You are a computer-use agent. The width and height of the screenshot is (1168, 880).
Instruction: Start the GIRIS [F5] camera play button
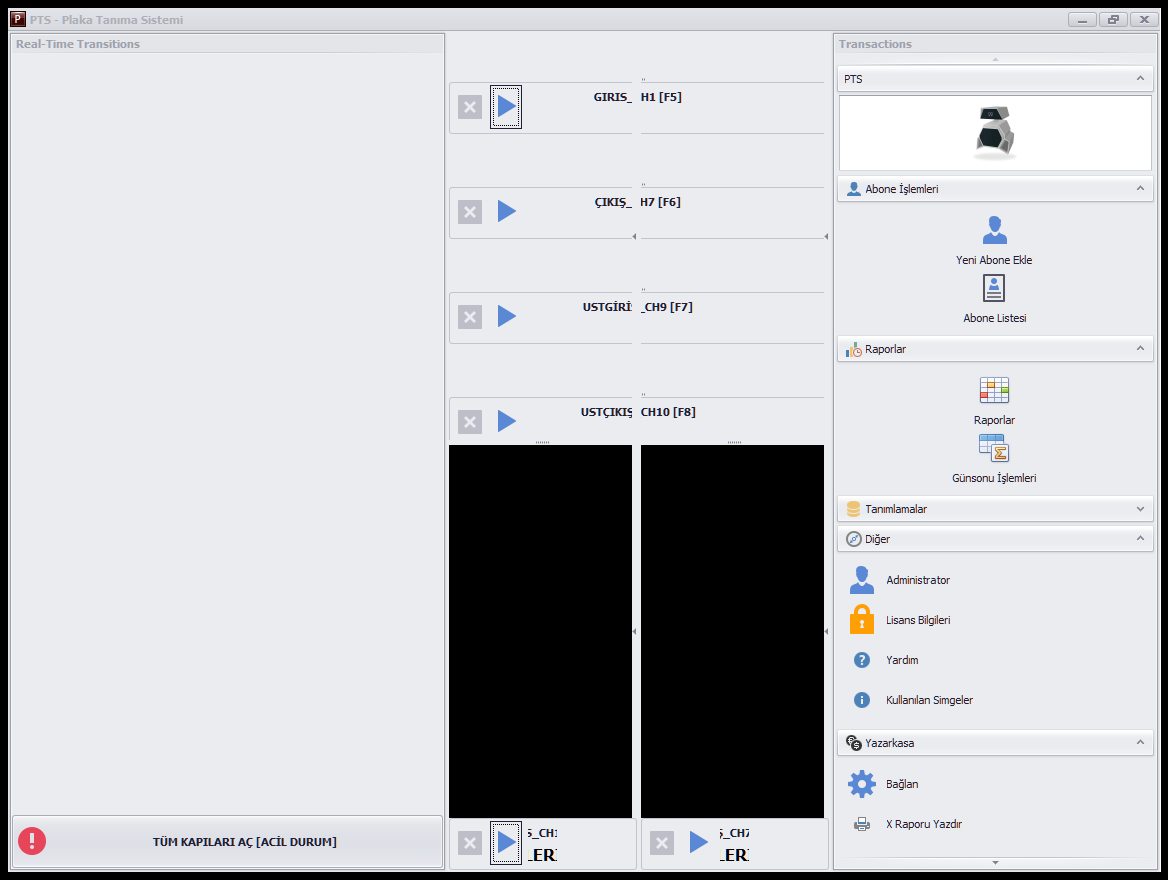coord(507,107)
